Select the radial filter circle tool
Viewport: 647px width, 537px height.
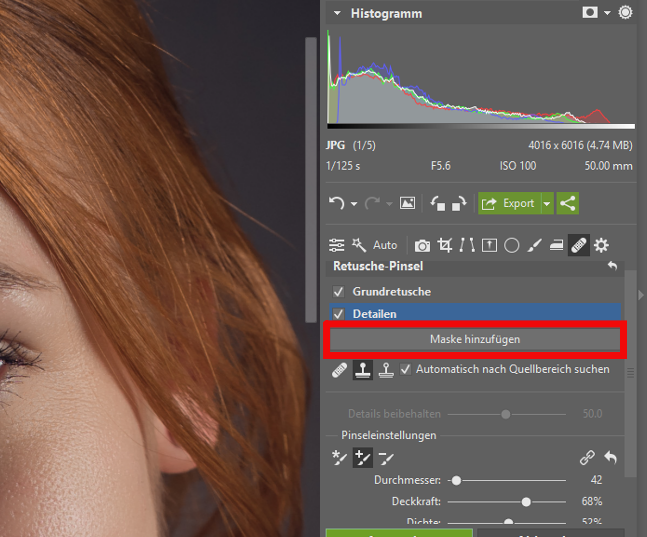[x=512, y=245]
